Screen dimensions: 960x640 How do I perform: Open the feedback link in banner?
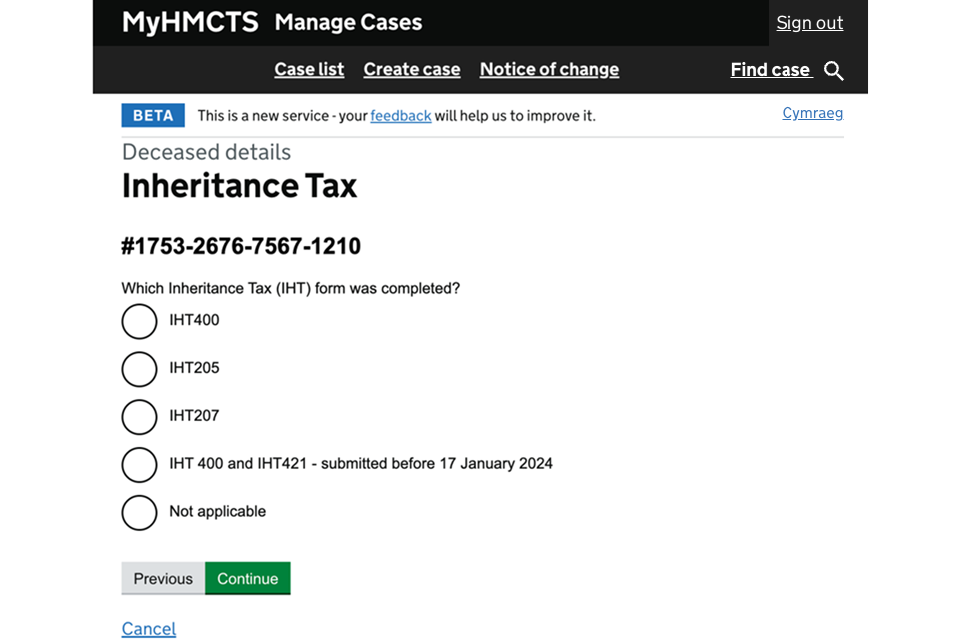pyautogui.click(x=400, y=116)
